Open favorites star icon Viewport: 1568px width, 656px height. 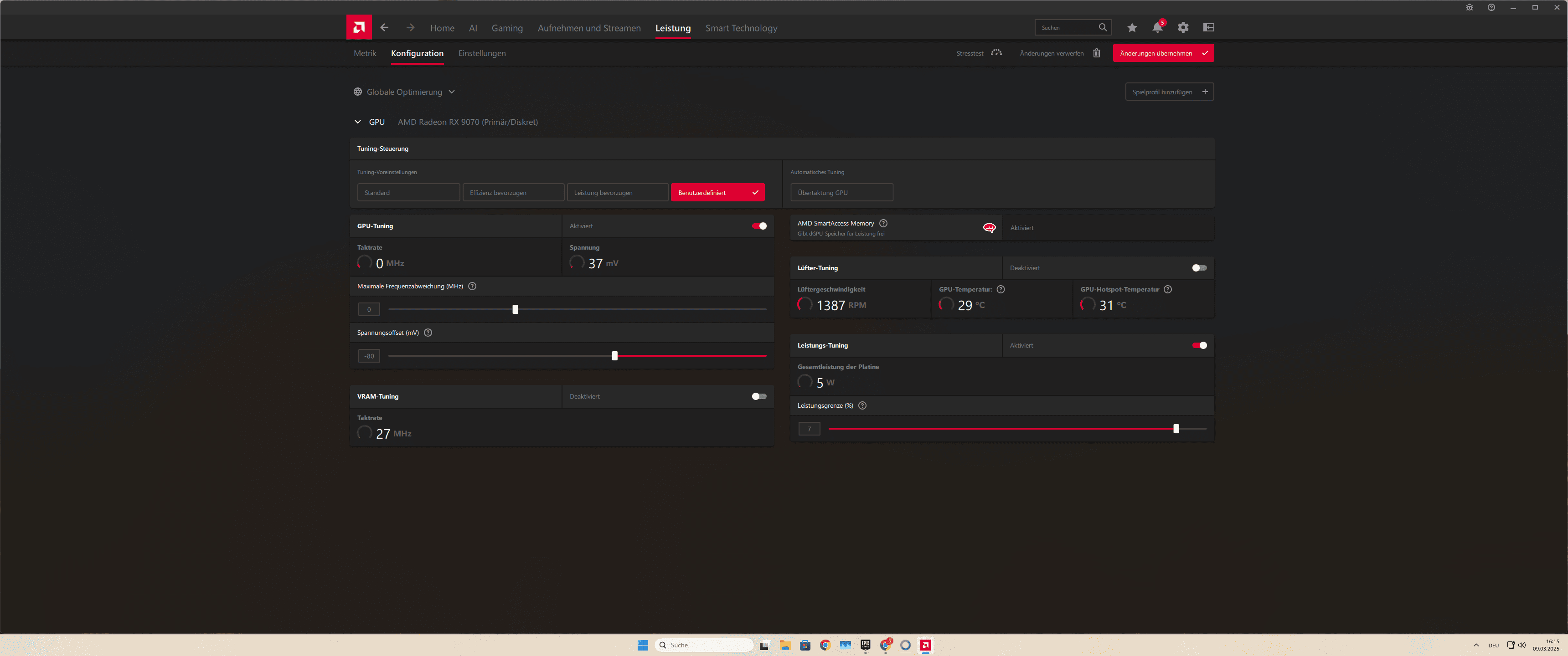[1132, 27]
